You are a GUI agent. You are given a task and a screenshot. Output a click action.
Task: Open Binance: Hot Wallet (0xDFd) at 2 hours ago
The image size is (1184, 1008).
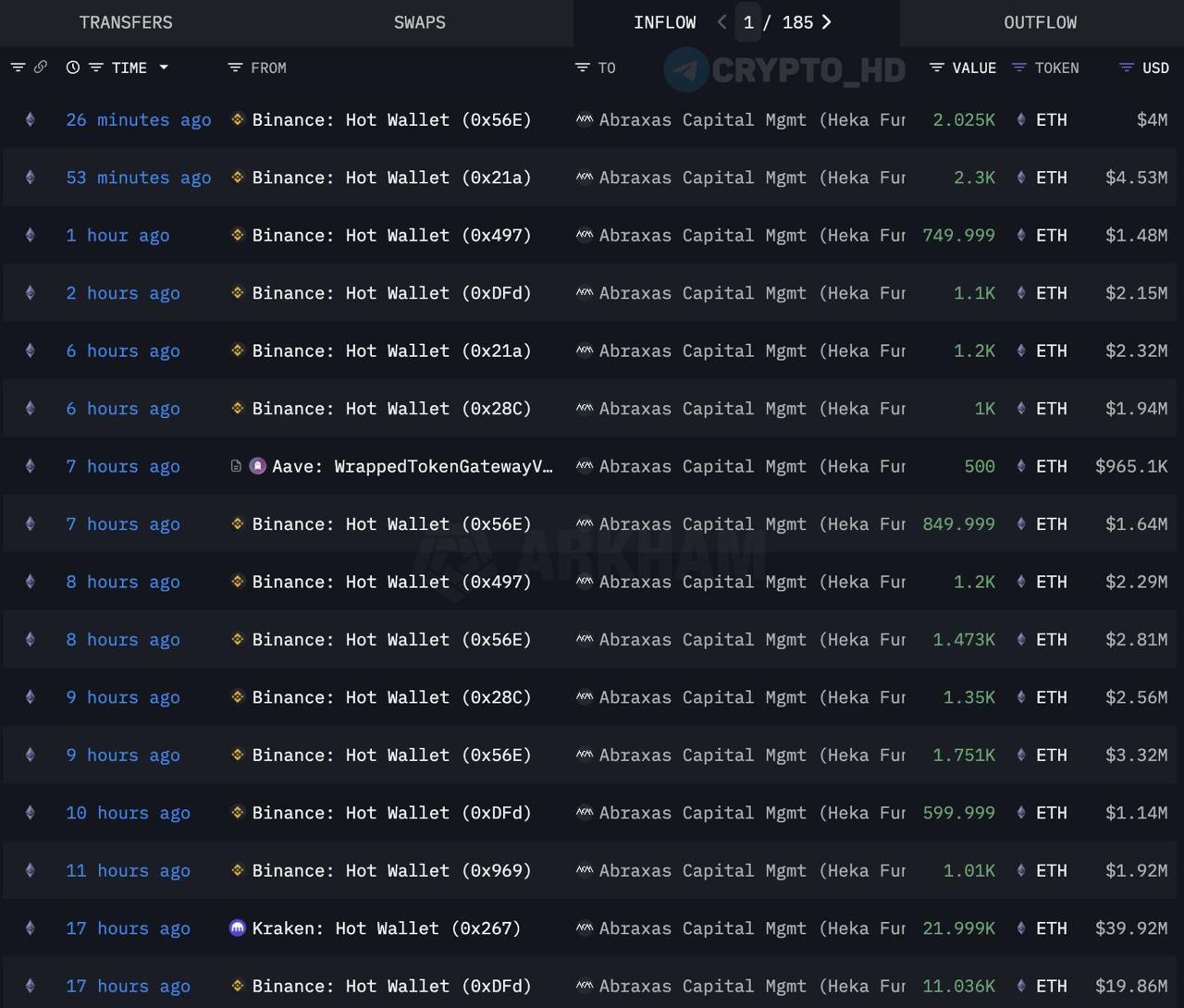click(x=391, y=293)
